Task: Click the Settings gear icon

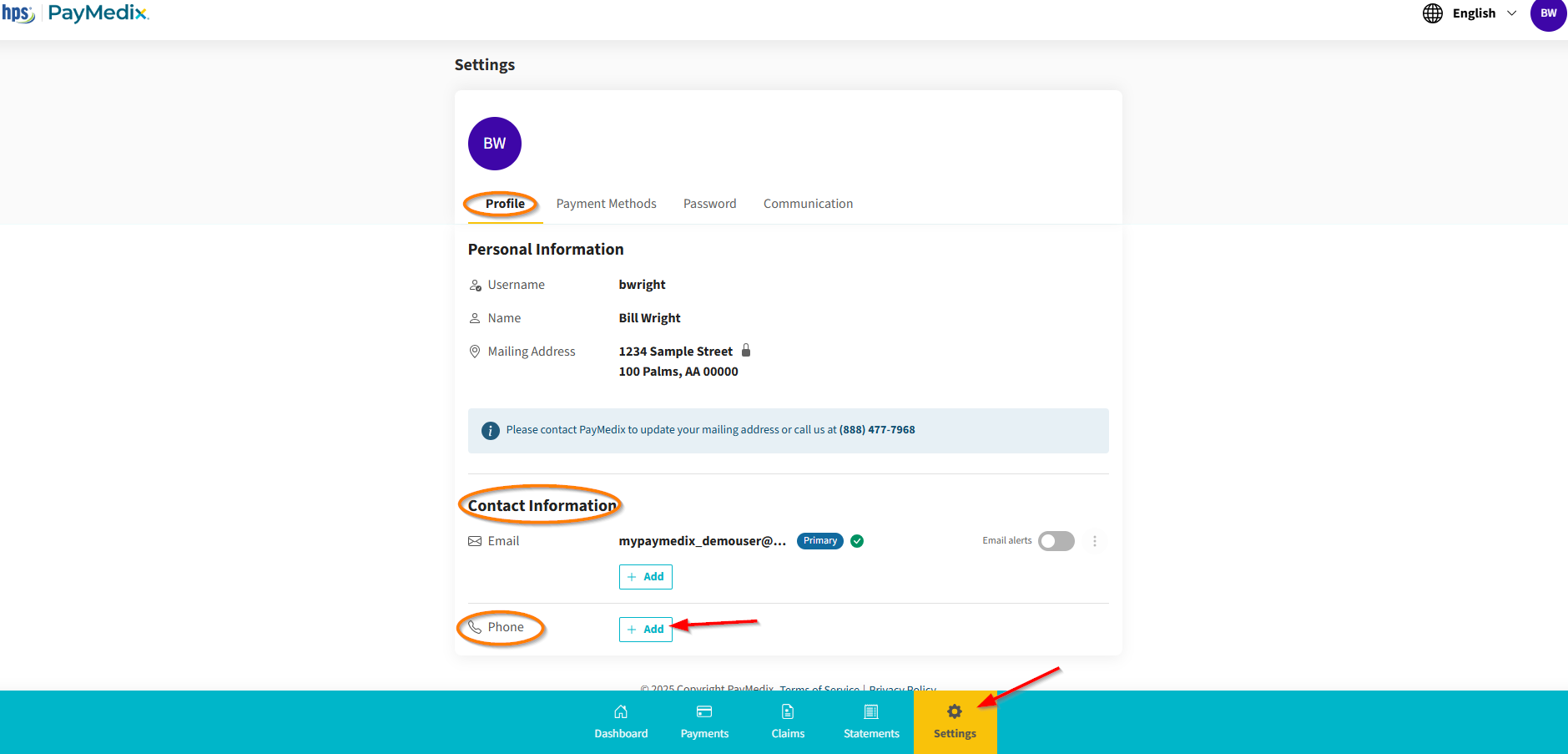Action: (955, 712)
